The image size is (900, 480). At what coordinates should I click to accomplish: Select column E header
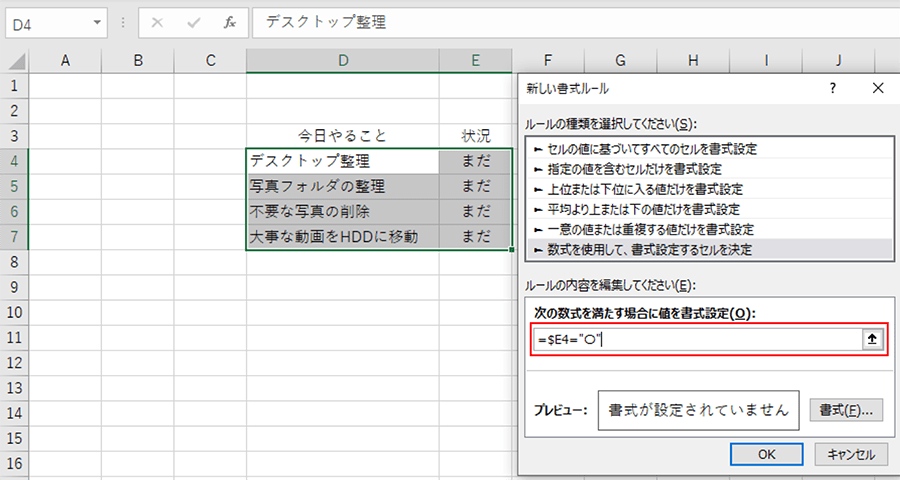pyautogui.click(x=475, y=61)
